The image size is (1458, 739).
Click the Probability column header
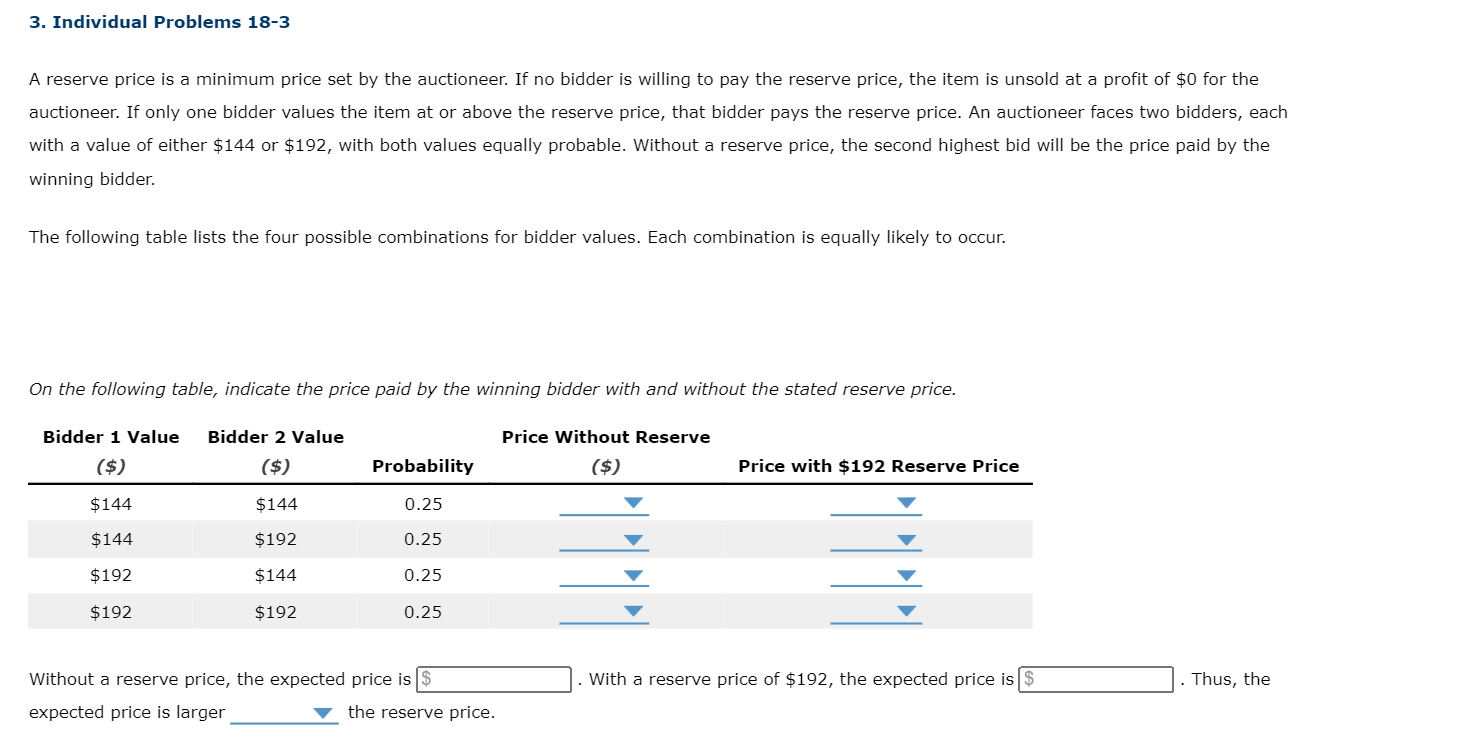pos(423,466)
